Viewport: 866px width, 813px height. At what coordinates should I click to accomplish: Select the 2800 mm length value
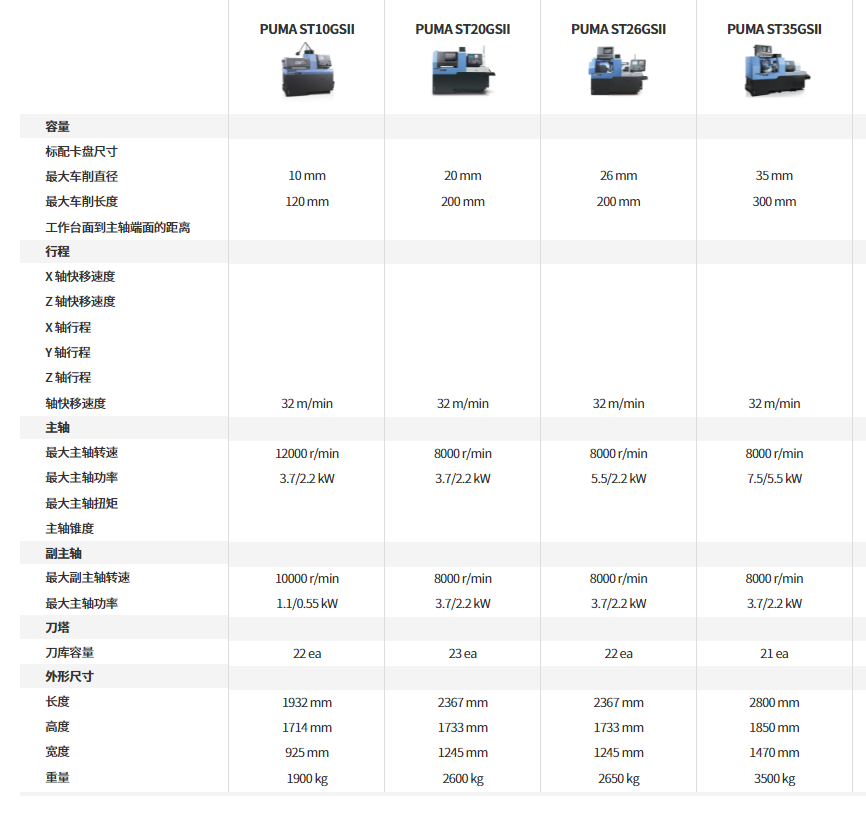point(774,703)
